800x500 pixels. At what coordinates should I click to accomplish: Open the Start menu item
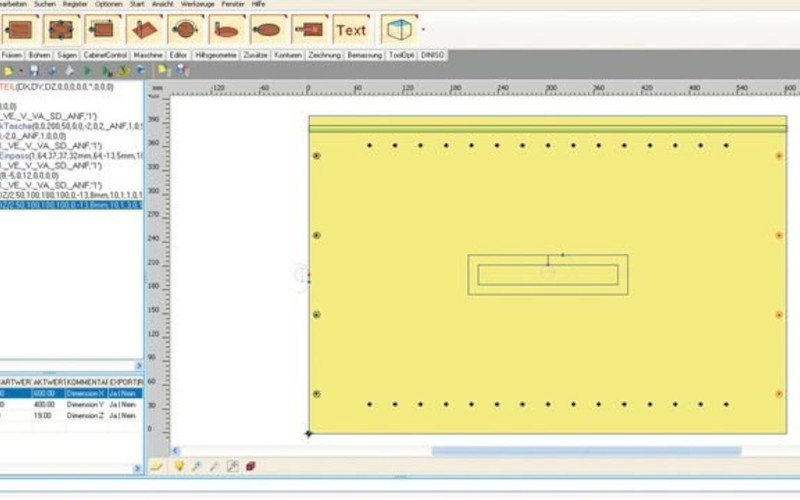coord(137,4)
